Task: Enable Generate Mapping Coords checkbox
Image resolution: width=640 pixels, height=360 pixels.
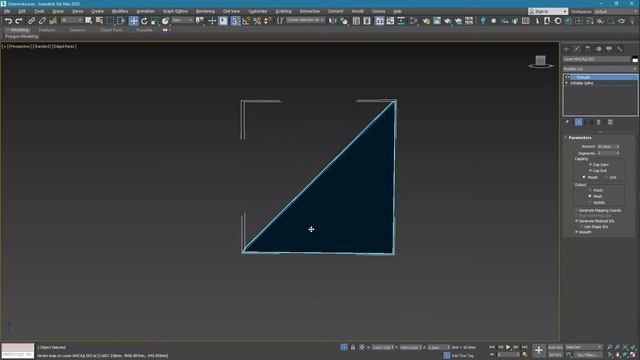Action: 577,210
